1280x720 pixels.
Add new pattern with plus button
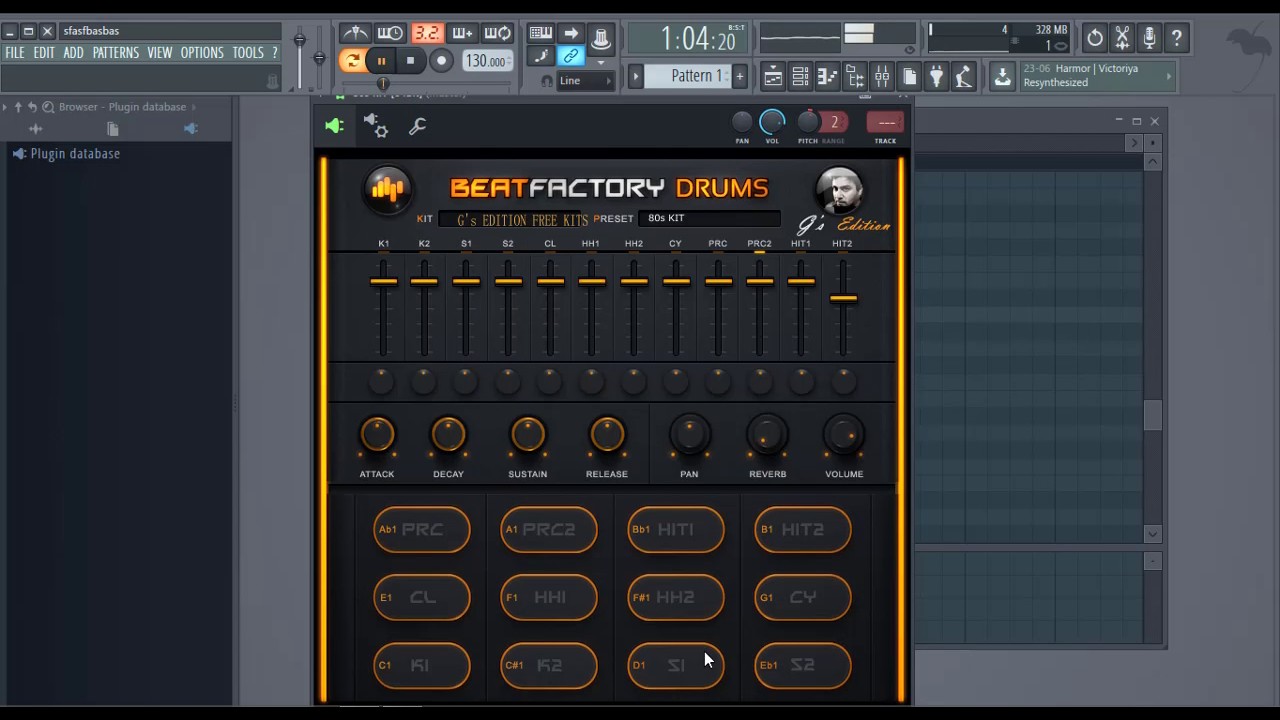coord(740,76)
